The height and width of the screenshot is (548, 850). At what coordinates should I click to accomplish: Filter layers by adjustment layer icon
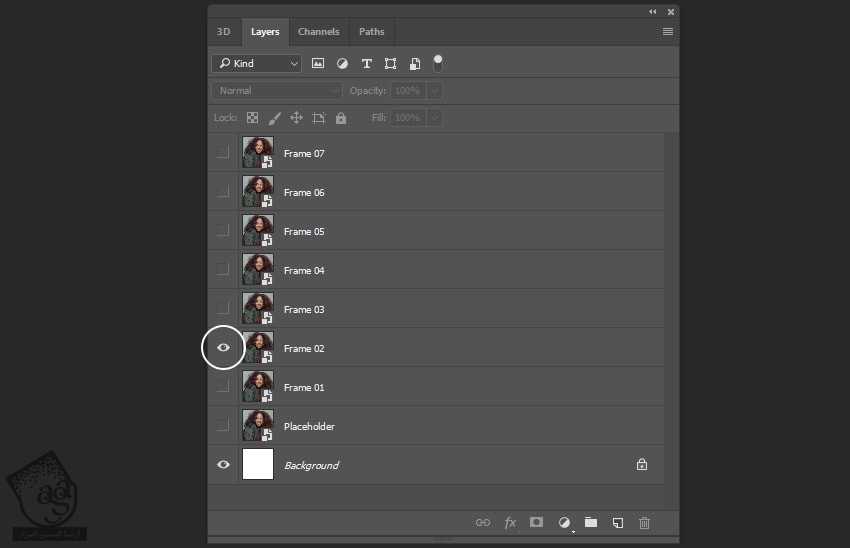click(342, 63)
